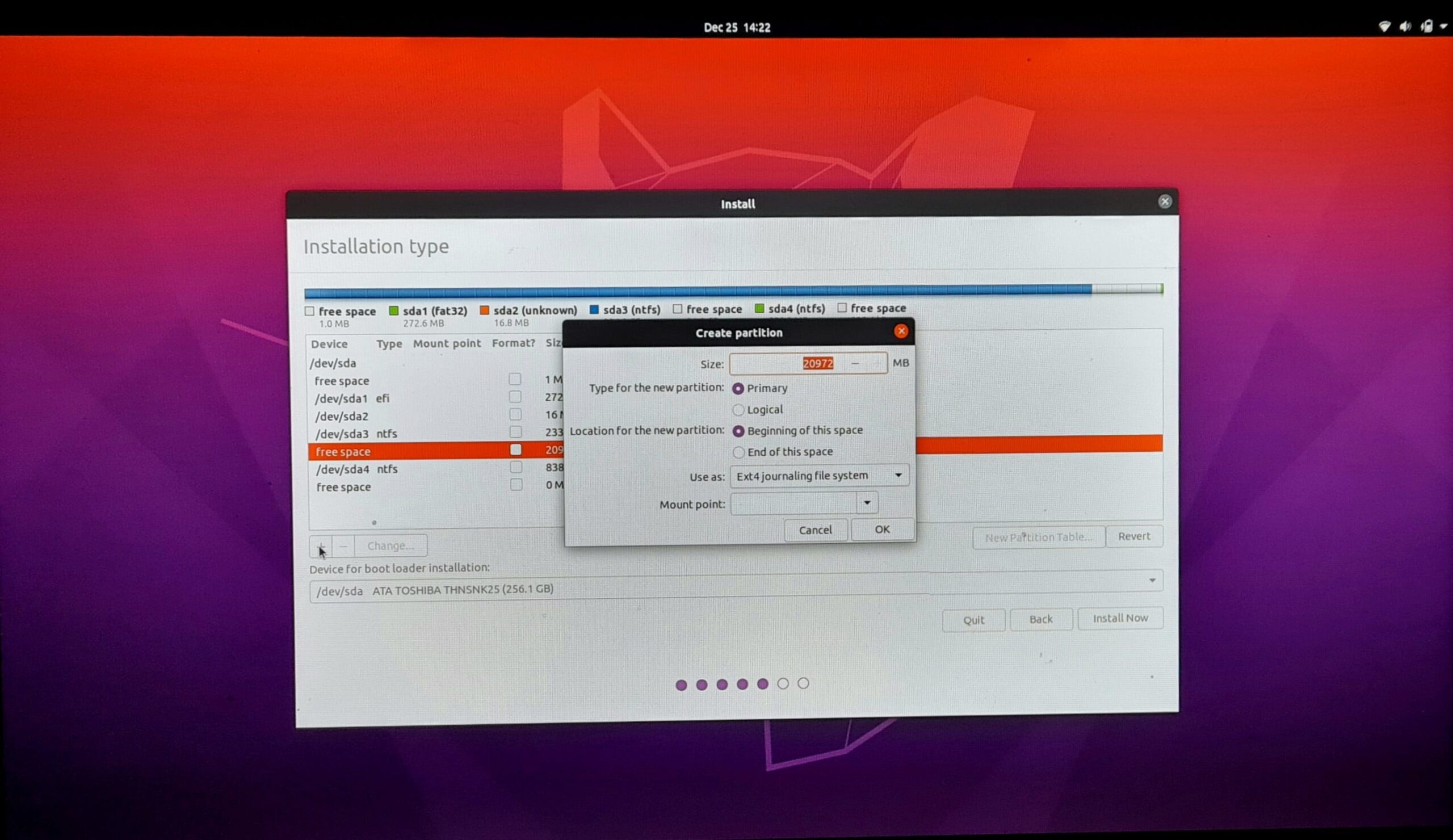Image resolution: width=1453 pixels, height=840 pixels.
Task: Open the Use as filesystem dropdown
Action: point(819,476)
